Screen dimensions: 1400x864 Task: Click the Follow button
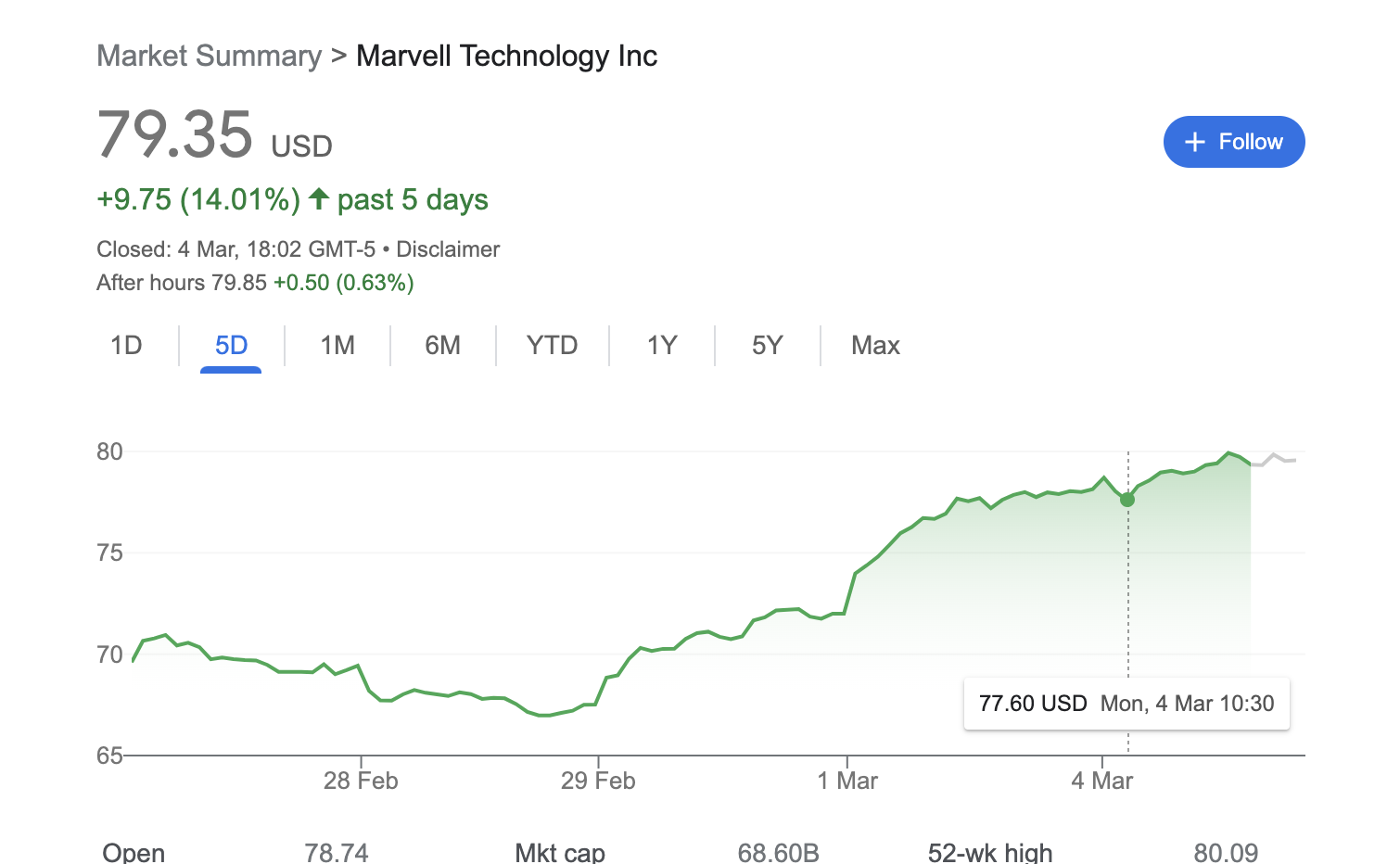pos(1233,142)
